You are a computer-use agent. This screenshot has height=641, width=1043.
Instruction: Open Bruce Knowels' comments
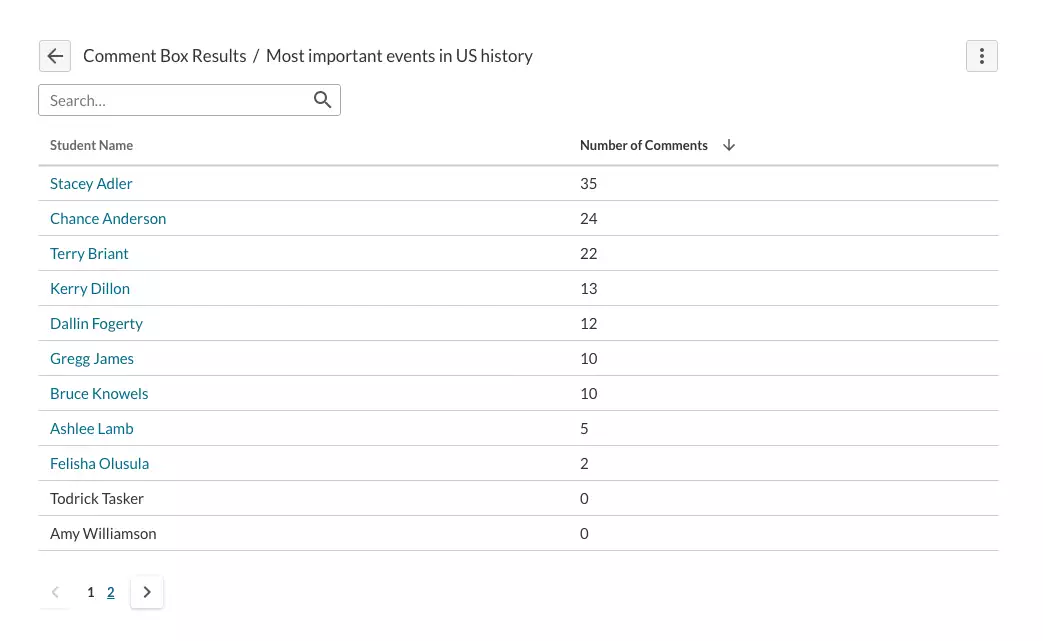tap(99, 394)
